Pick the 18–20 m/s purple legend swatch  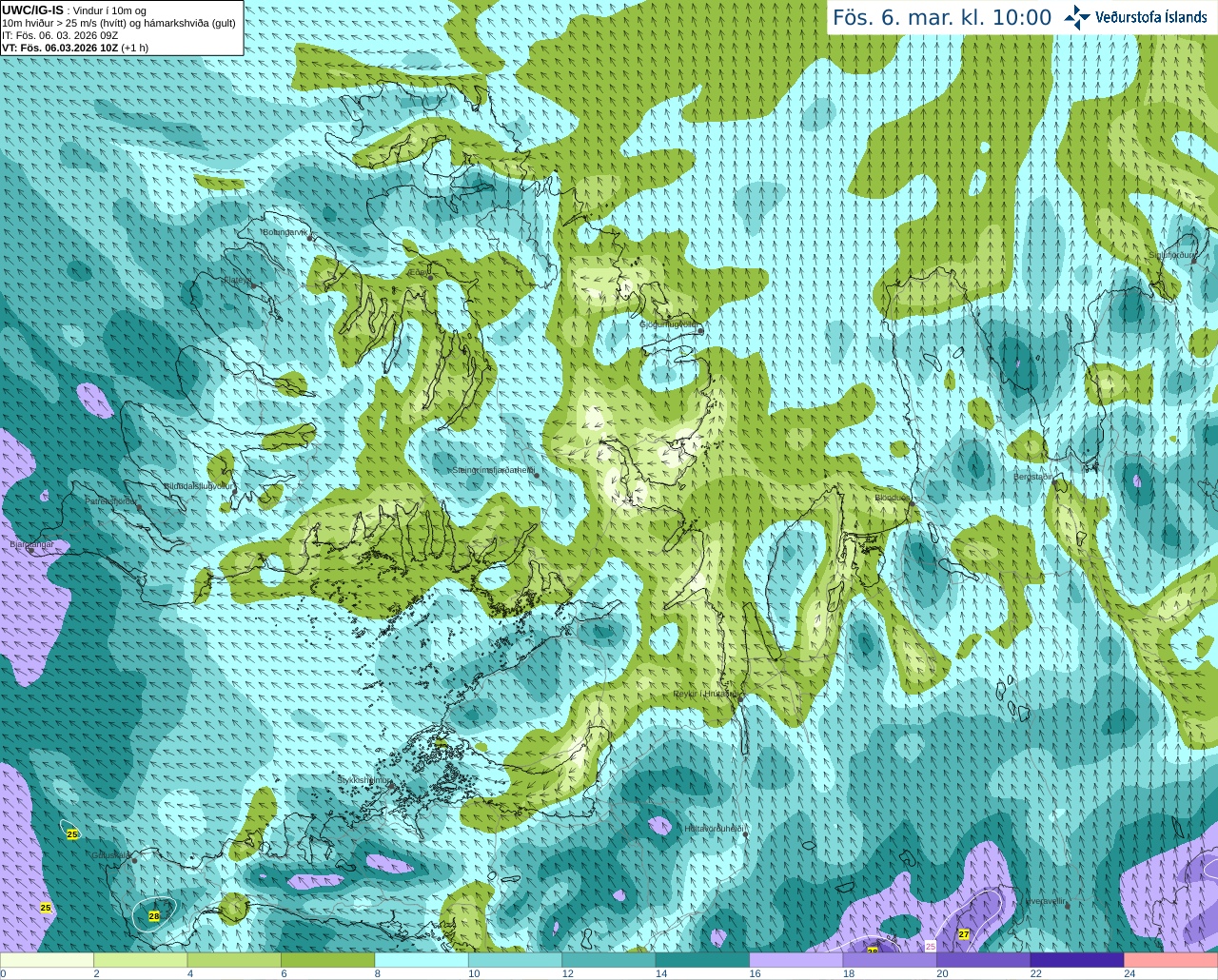(890, 960)
